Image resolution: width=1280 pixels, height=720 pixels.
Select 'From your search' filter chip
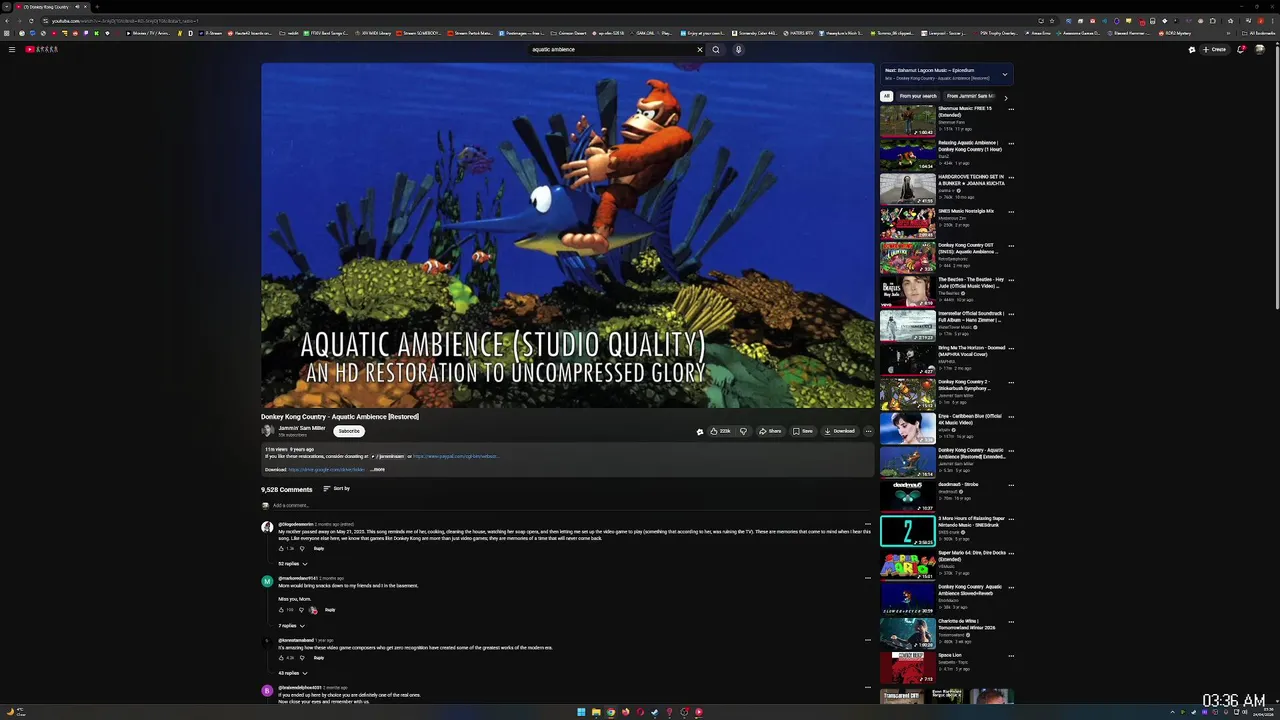(x=918, y=96)
